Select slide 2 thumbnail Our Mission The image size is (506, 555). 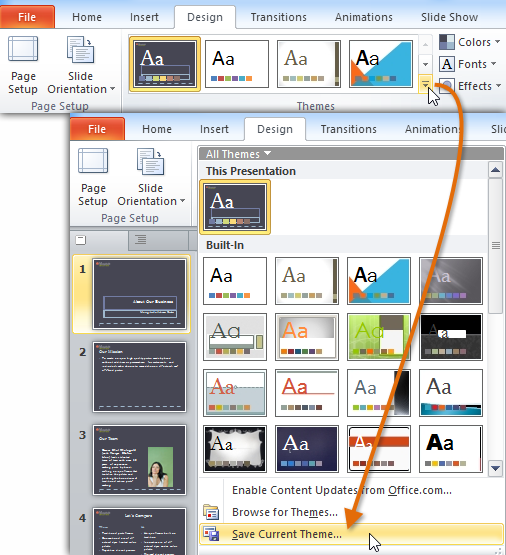coord(139,377)
